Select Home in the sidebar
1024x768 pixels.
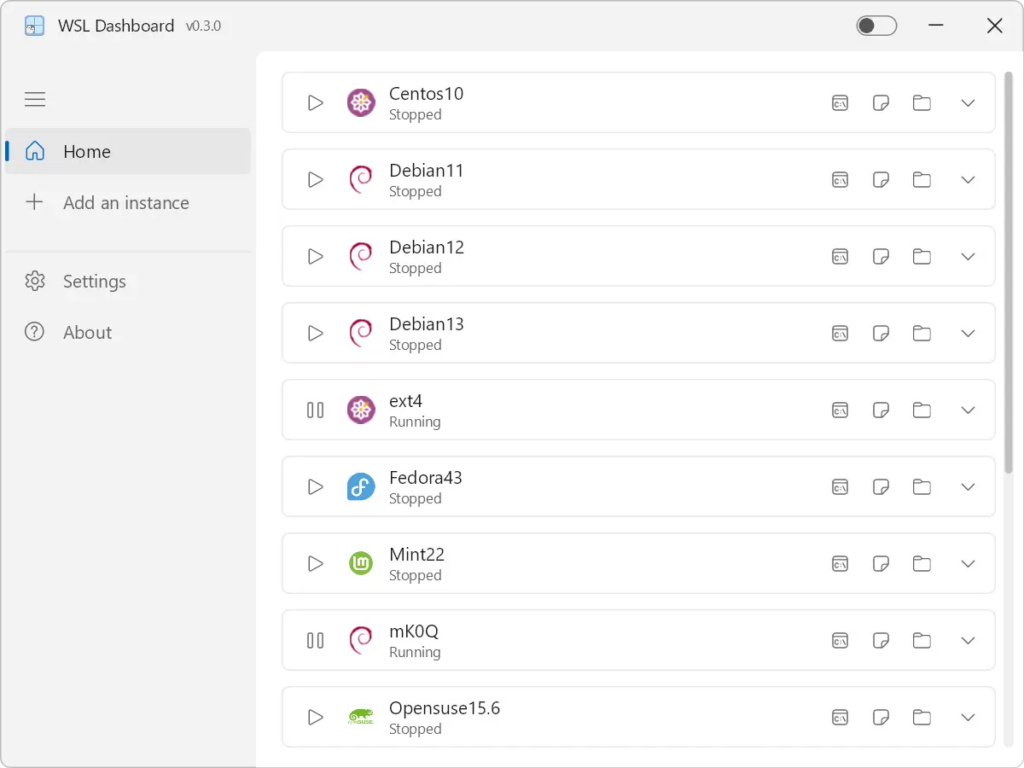(86, 151)
